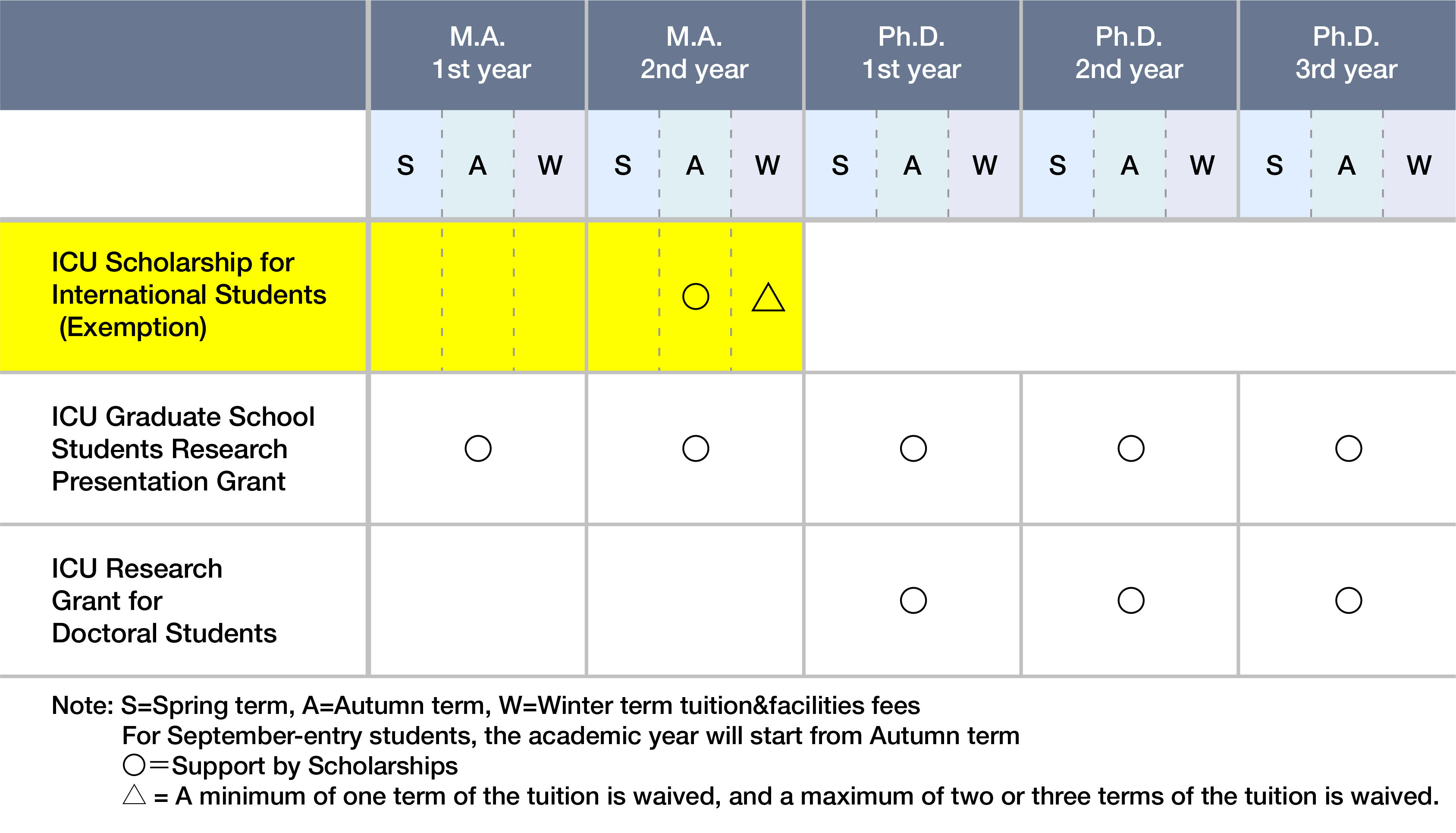The width and height of the screenshot is (1456, 833).
Task: Select the ICU Research Grant for Doctoral Students label
Action: [x=164, y=601]
